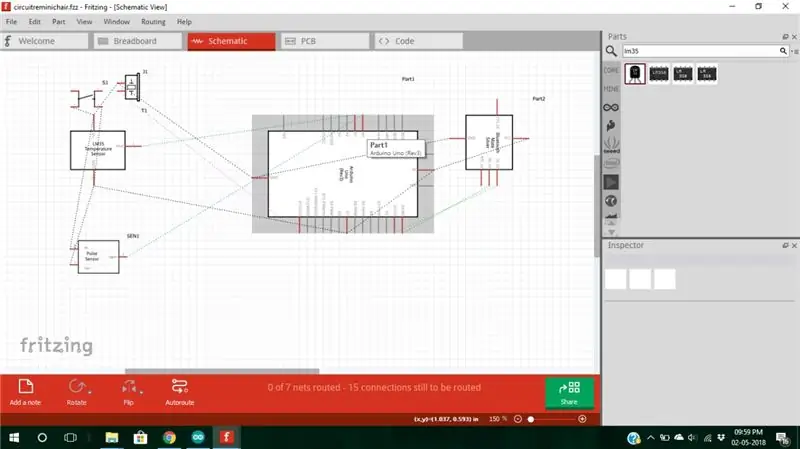Open Chrome from the taskbar
The height and width of the screenshot is (449, 800).
169,437
